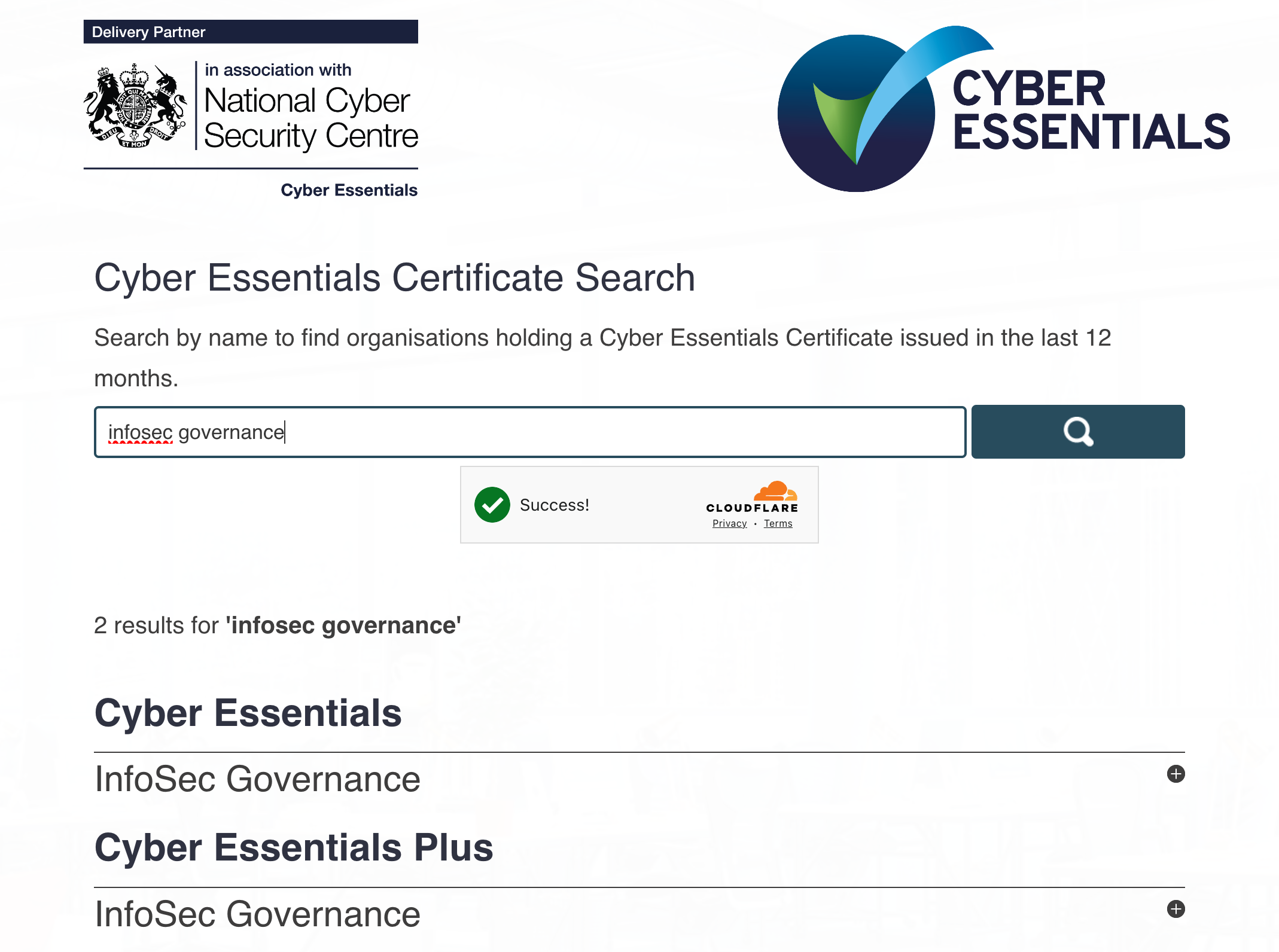1279x952 pixels.
Task: Click the magnifying glass search button
Action: [1077, 432]
